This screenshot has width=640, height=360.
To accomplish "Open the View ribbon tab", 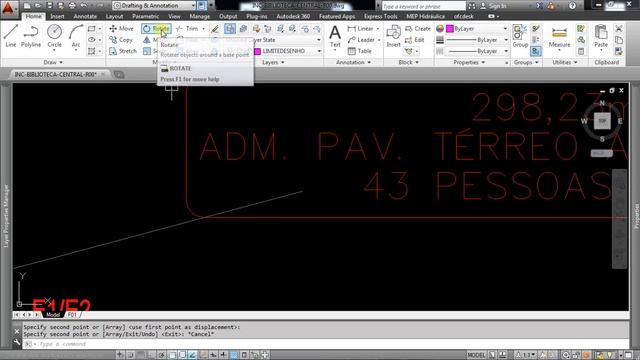I will tap(174, 16).
